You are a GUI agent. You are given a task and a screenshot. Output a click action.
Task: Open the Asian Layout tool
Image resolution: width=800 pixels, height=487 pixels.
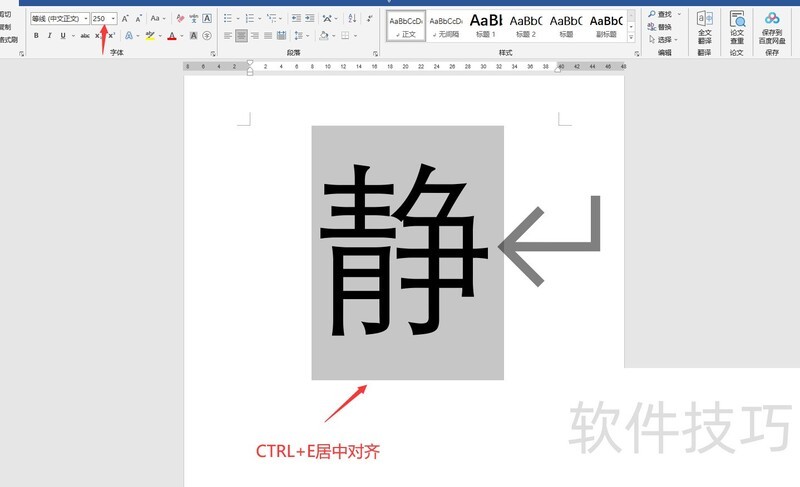tap(327, 18)
